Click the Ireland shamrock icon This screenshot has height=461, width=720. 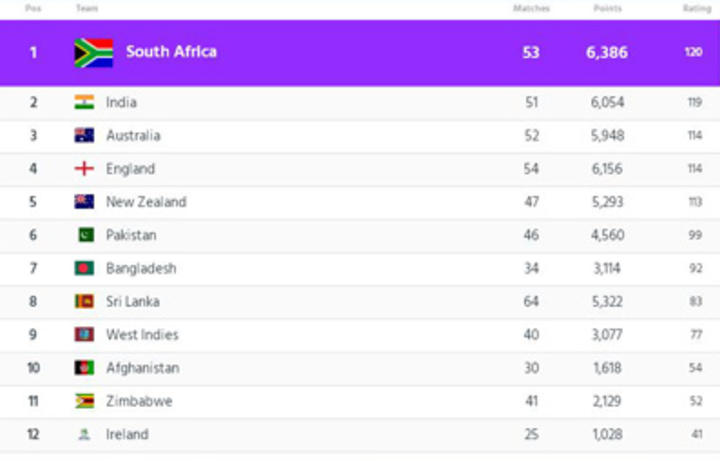[x=84, y=434]
